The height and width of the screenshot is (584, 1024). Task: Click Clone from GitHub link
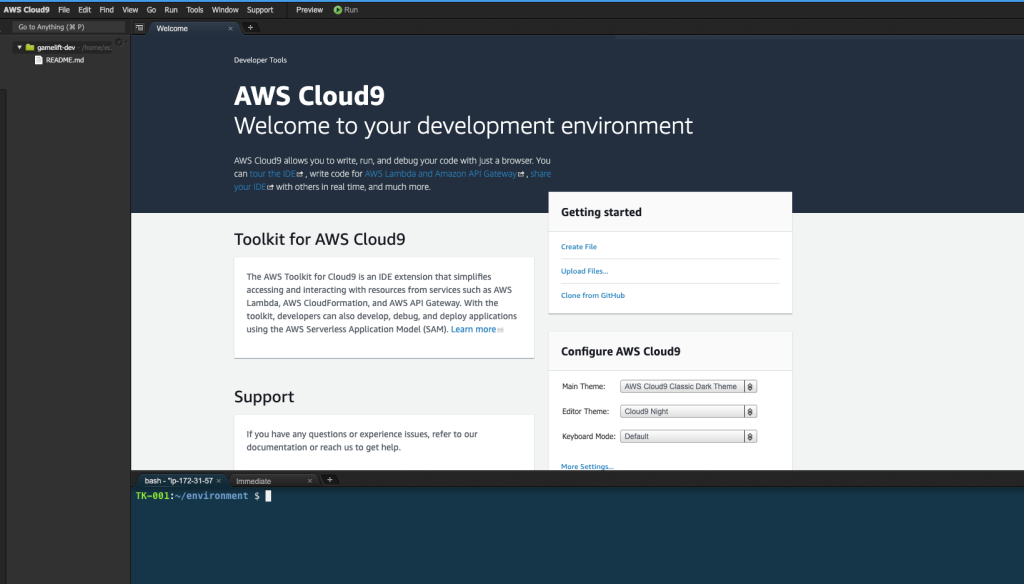point(593,295)
